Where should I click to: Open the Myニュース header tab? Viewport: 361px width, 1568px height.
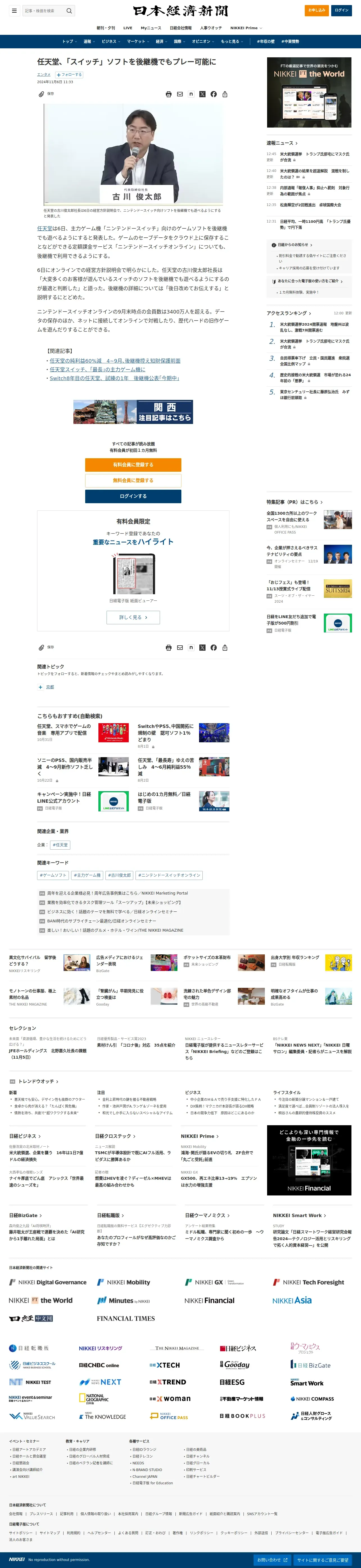[151, 28]
